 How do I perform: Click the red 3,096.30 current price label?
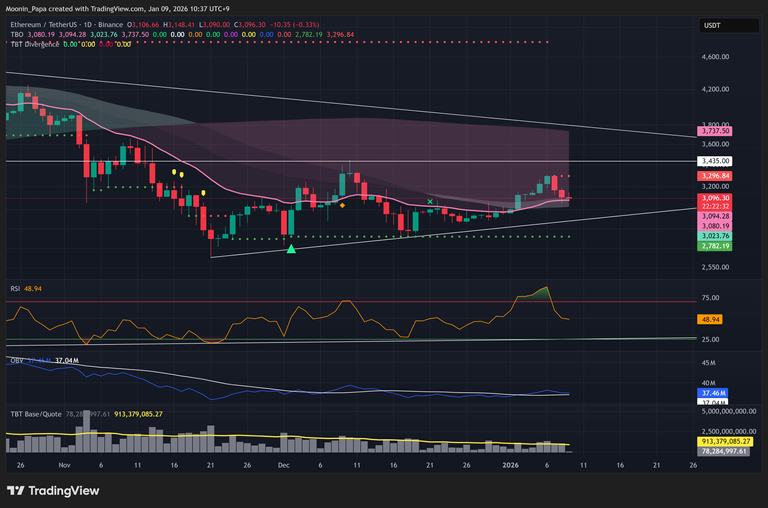(x=717, y=198)
